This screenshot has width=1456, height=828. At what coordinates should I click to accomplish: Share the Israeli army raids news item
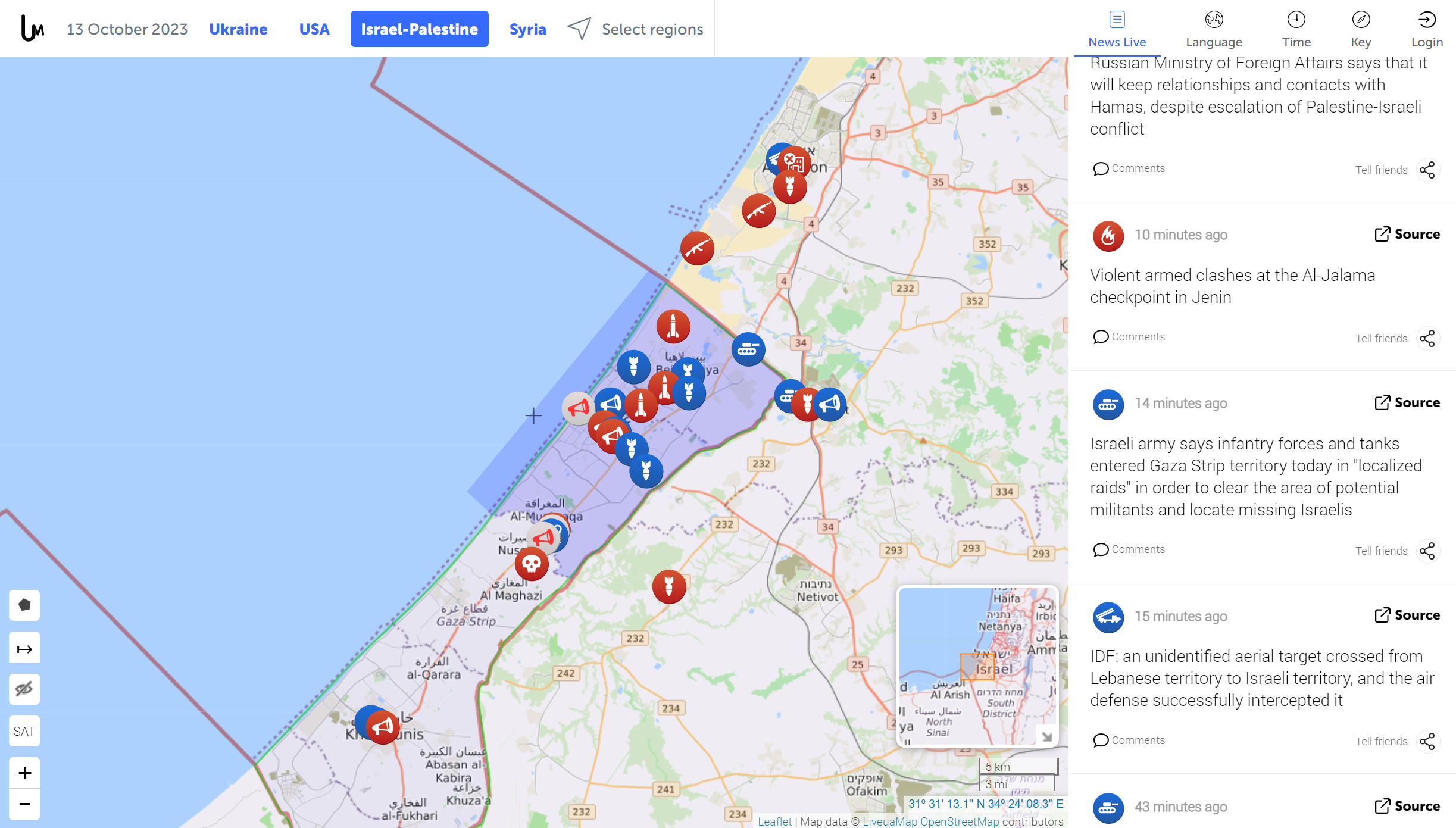tap(1427, 551)
